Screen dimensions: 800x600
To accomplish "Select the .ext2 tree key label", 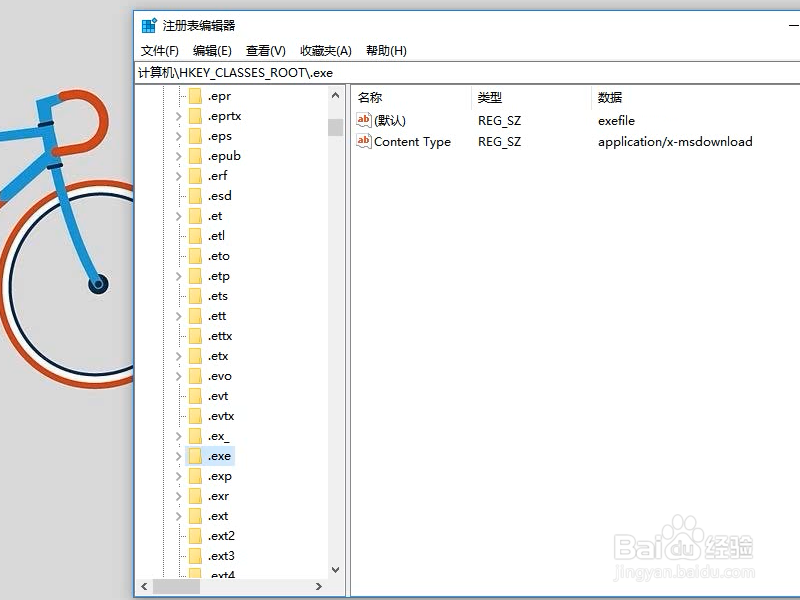I will pyautogui.click(x=221, y=536).
